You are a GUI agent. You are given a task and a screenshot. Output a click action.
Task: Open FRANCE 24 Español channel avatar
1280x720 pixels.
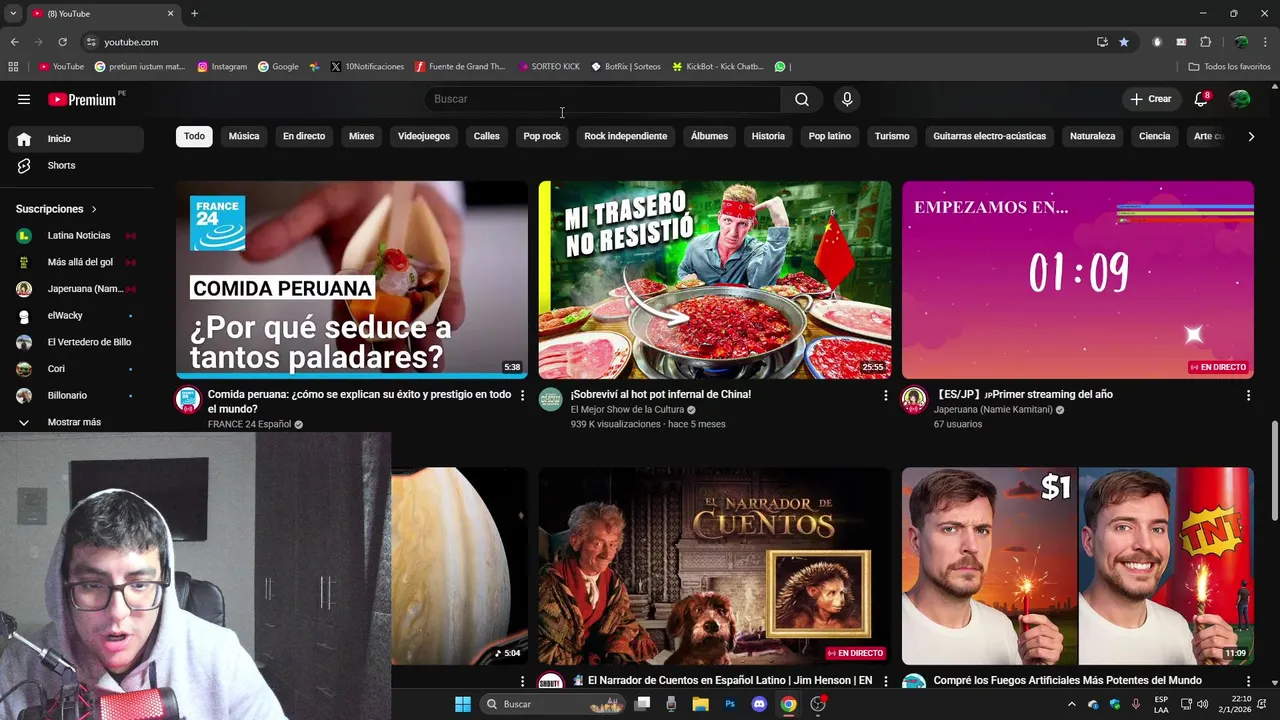pos(188,400)
